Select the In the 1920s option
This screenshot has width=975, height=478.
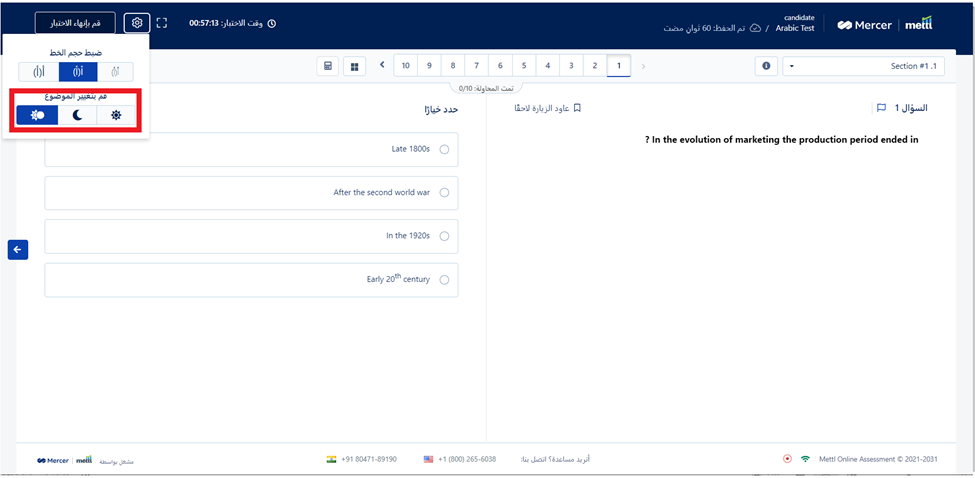point(251,236)
